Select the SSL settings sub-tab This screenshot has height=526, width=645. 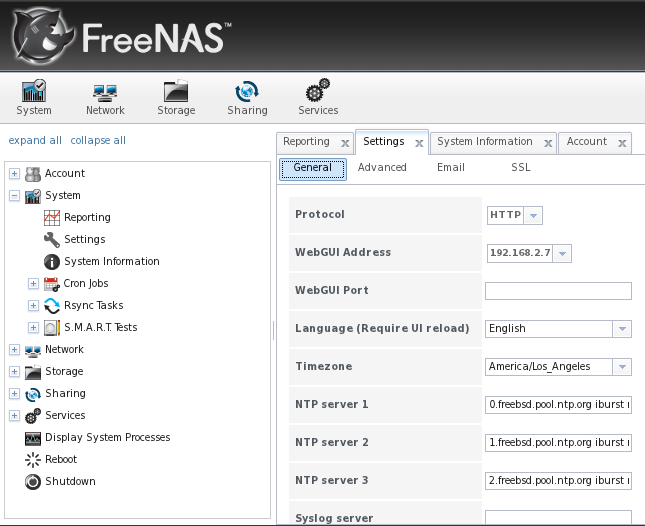[x=521, y=167]
